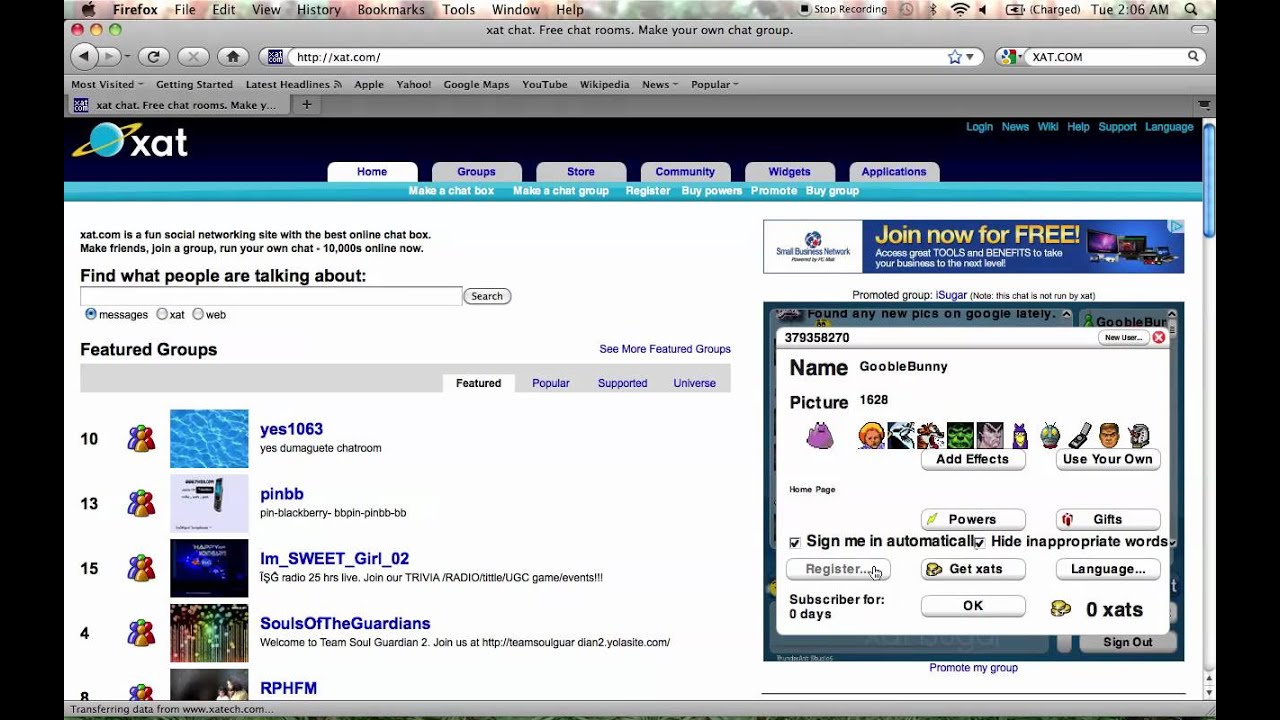Select the purple hooded figure avatar
Viewport: 1280px width, 720px height.
coord(1020,436)
